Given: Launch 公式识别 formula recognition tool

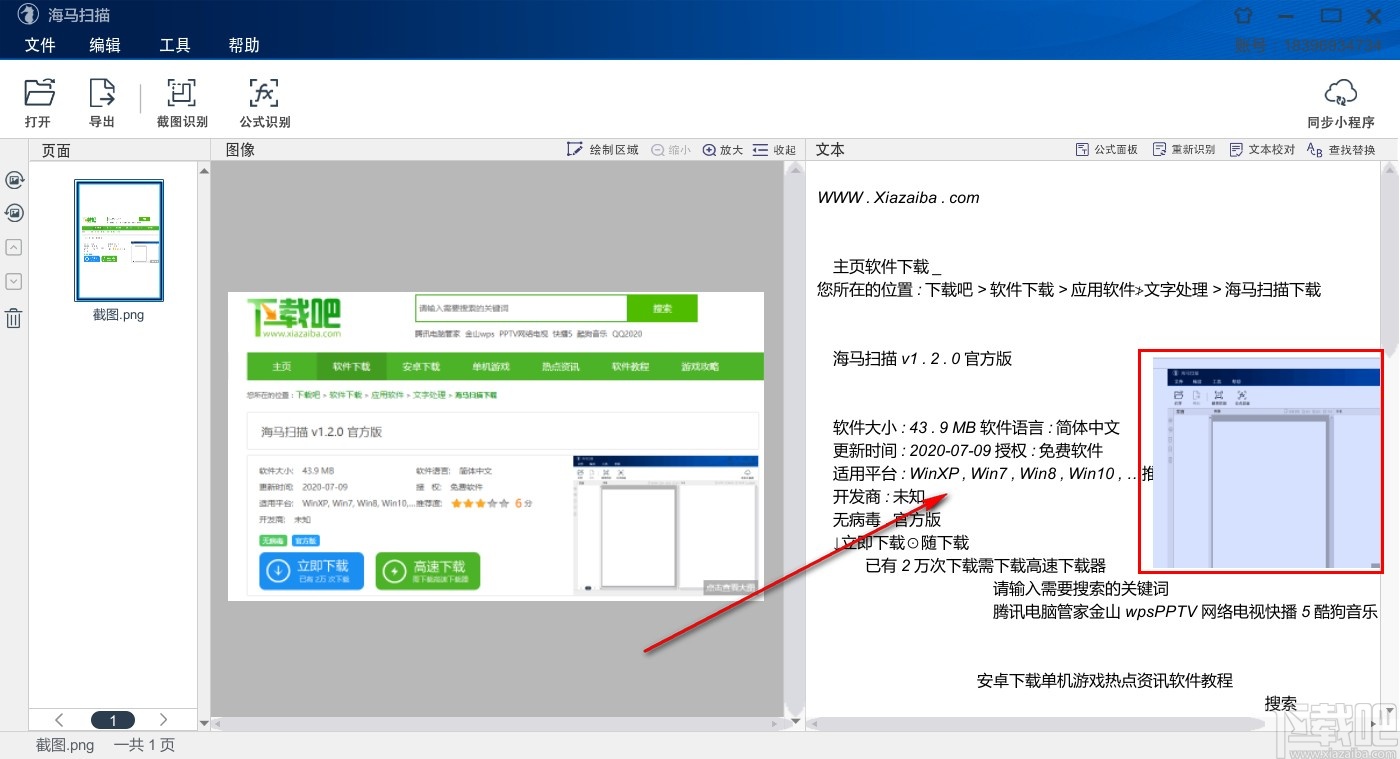Looking at the screenshot, I should point(264,103).
